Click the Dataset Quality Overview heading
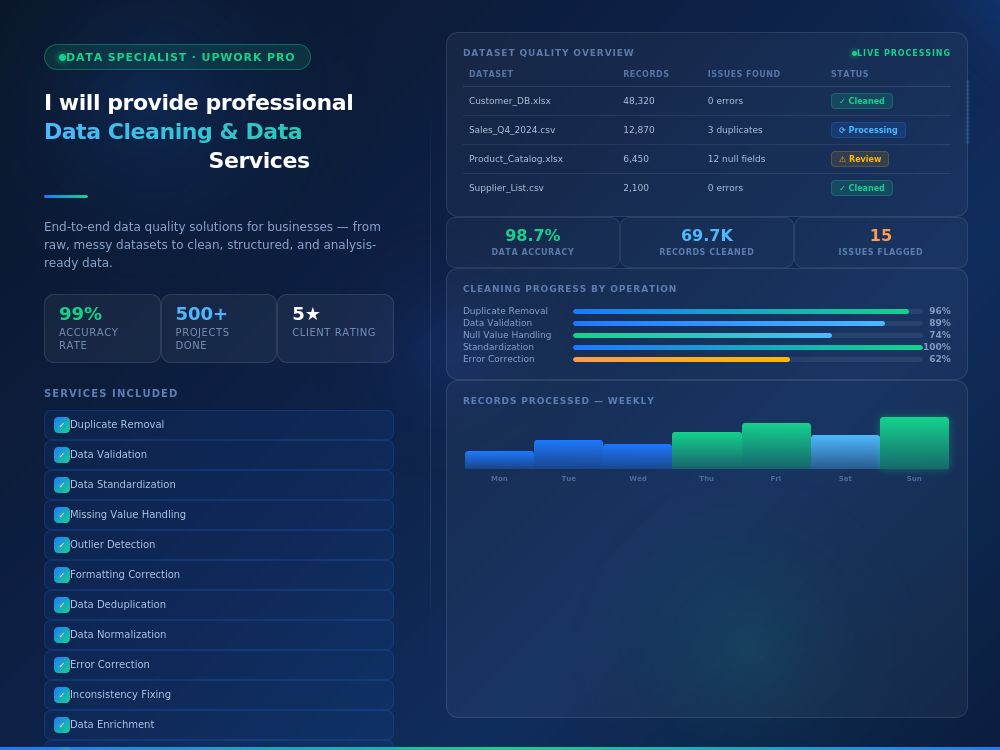Viewport: 1000px width, 750px height. [548, 53]
